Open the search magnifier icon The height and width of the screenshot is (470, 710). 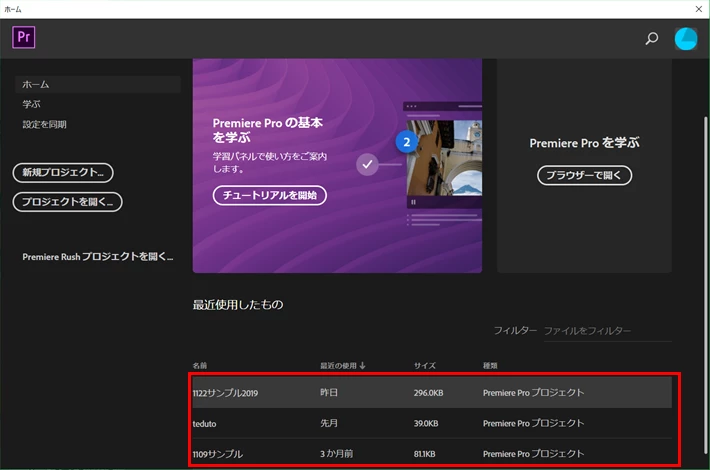(651, 38)
